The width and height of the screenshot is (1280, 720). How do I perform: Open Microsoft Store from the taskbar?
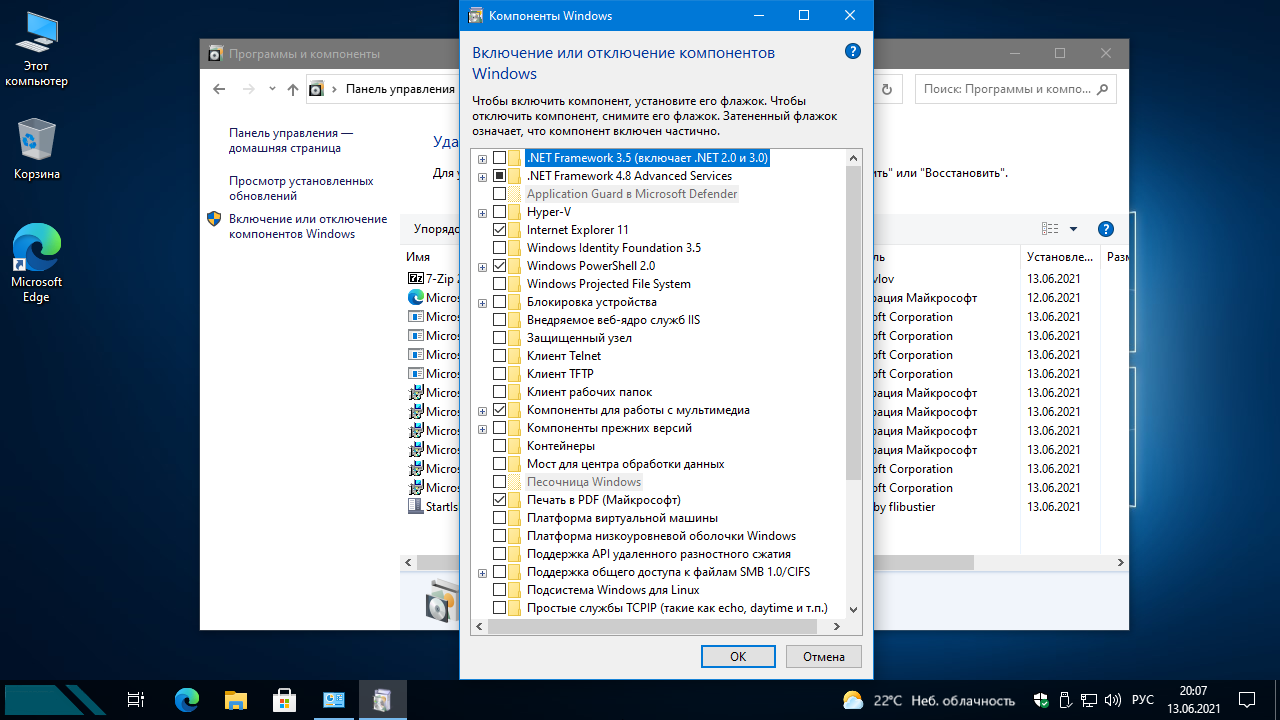(x=284, y=699)
